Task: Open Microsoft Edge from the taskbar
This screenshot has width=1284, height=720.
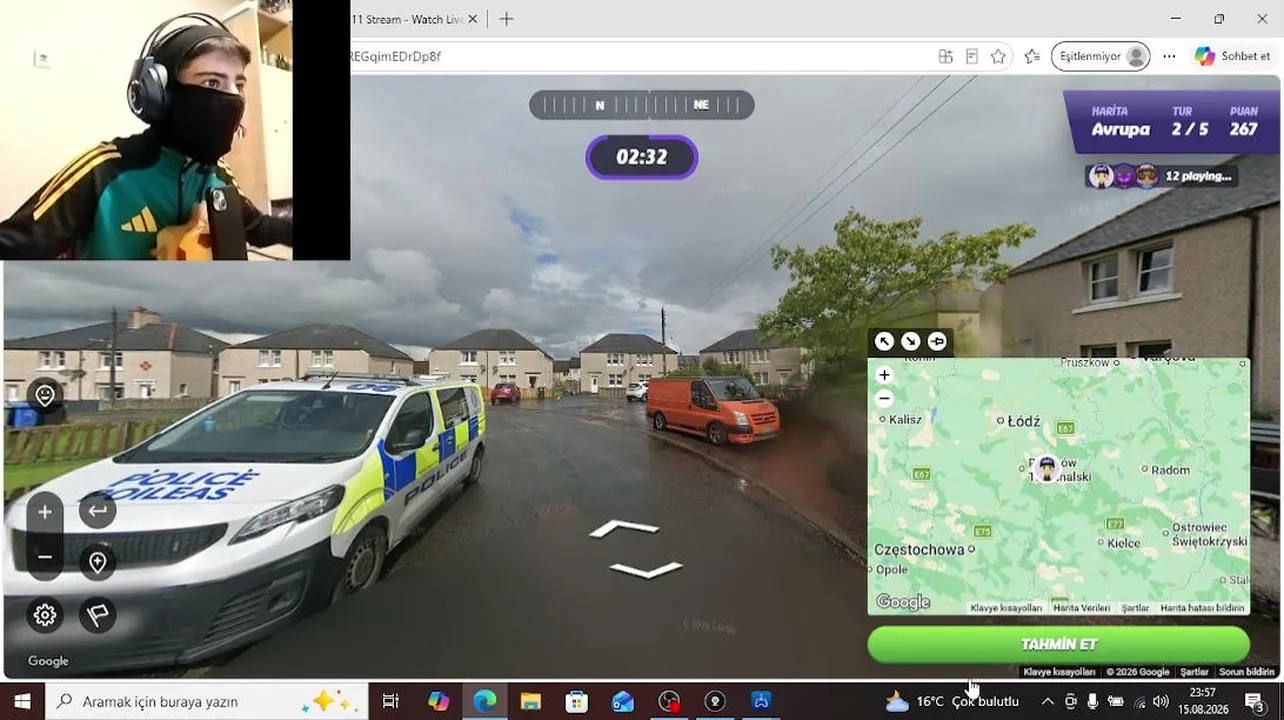Action: tap(485, 701)
